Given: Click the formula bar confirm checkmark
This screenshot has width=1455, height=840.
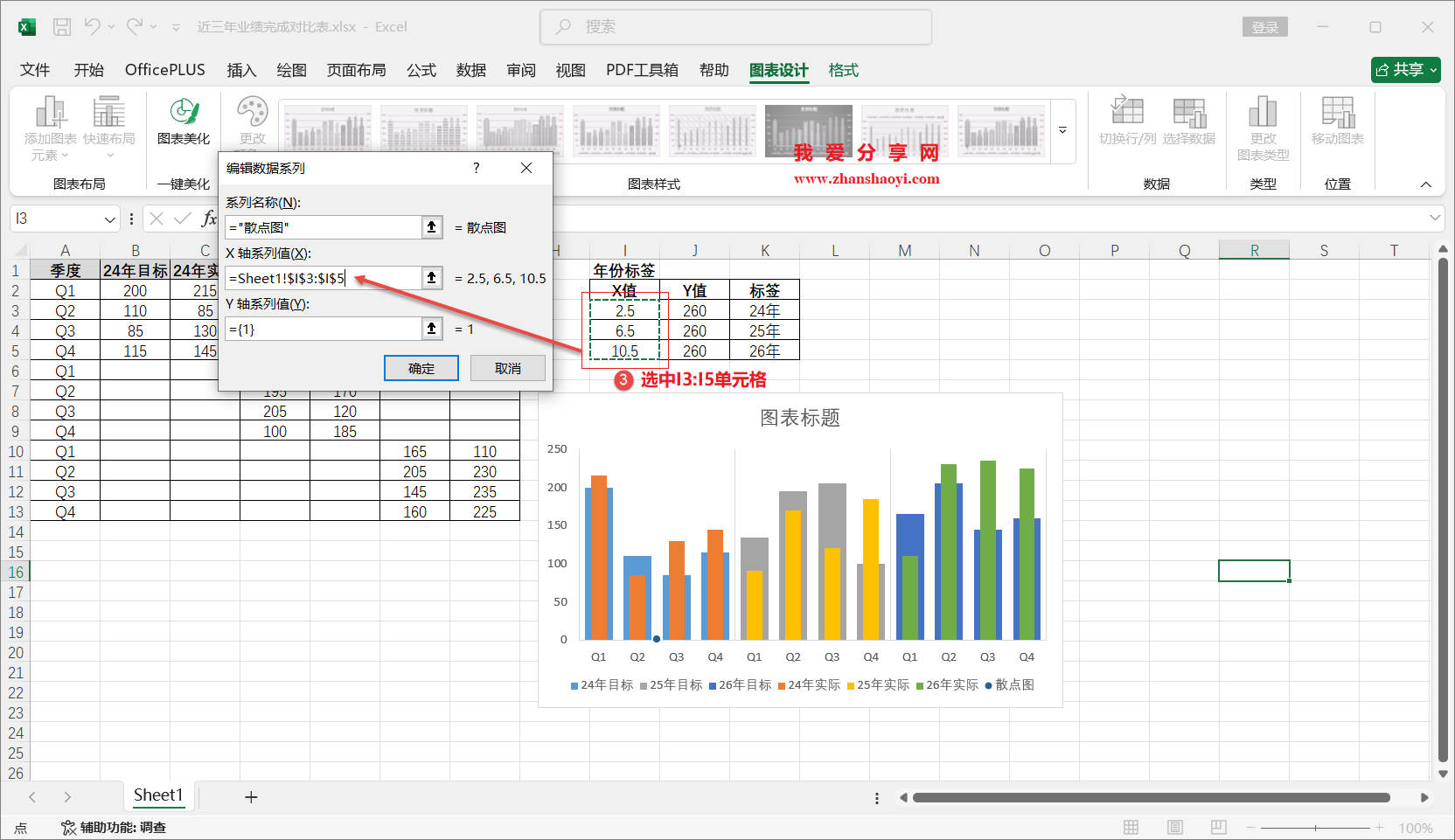Looking at the screenshot, I should point(183,219).
